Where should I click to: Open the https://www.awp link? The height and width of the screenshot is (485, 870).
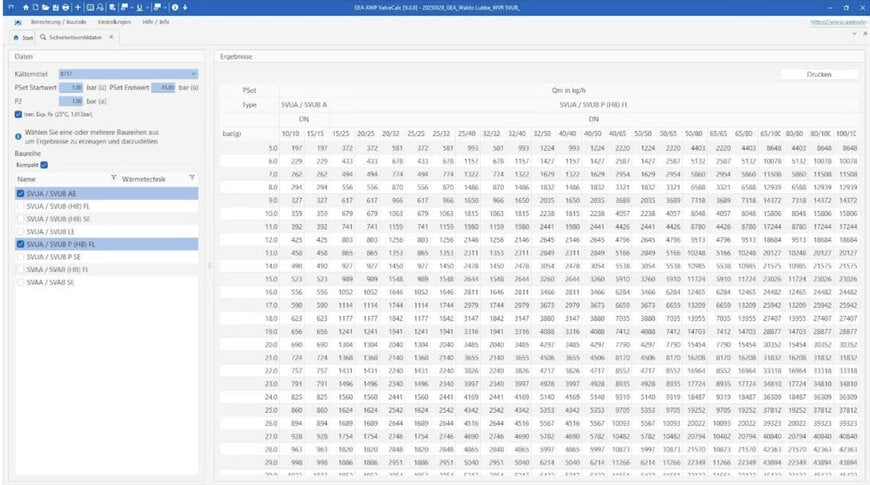pos(838,22)
